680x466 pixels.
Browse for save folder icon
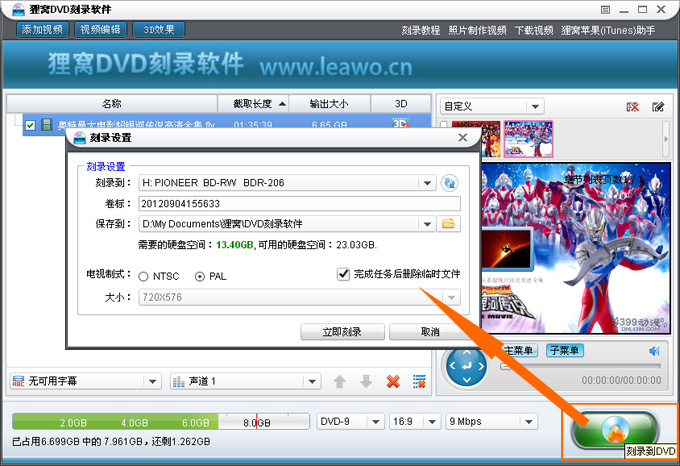coord(448,224)
